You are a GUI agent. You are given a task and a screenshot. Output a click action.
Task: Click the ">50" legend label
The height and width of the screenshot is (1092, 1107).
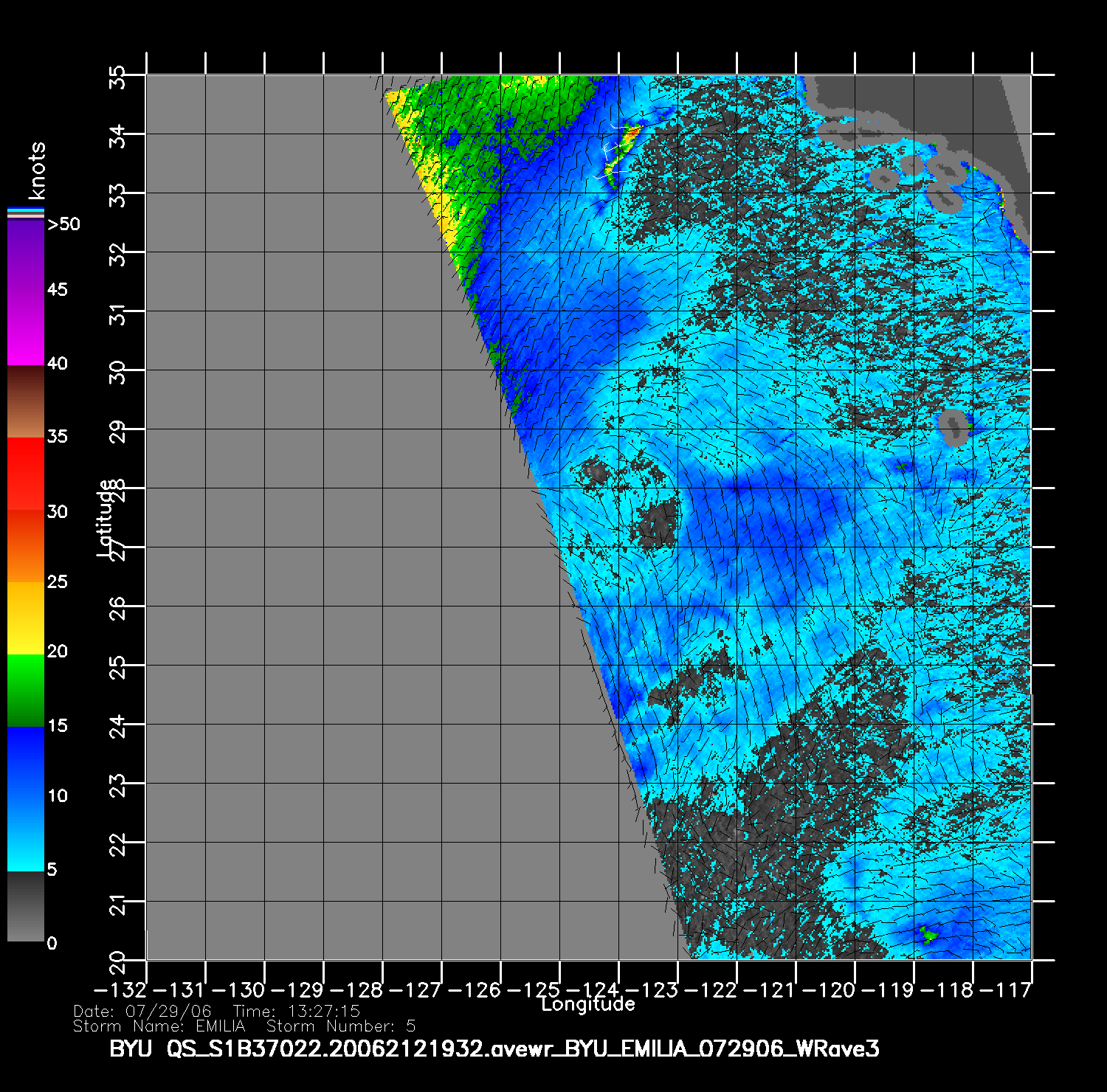[63, 224]
